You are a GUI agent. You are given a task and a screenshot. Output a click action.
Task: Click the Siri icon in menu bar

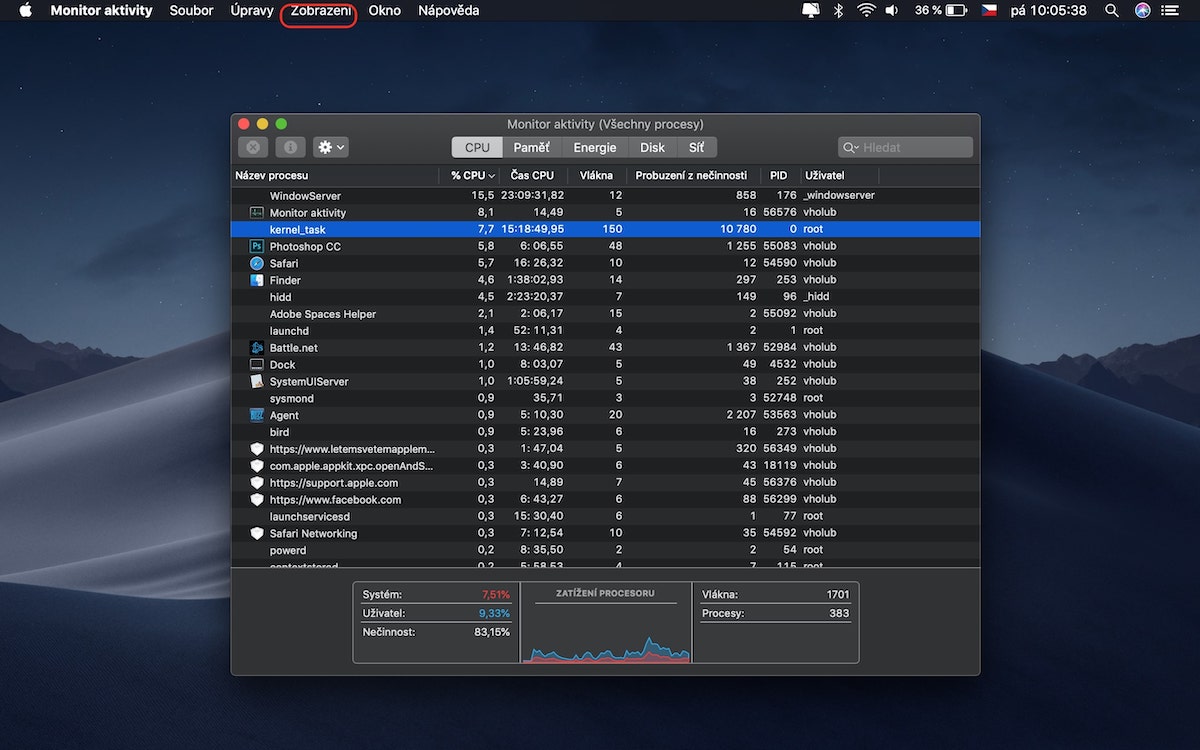(1143, 11)
